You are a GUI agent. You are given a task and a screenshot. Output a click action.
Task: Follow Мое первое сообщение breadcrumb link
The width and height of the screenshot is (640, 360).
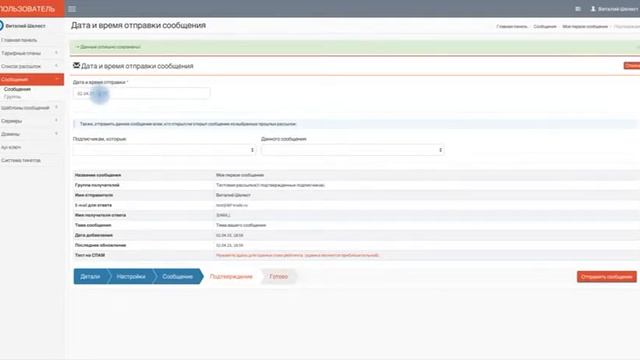coord(585,27)
